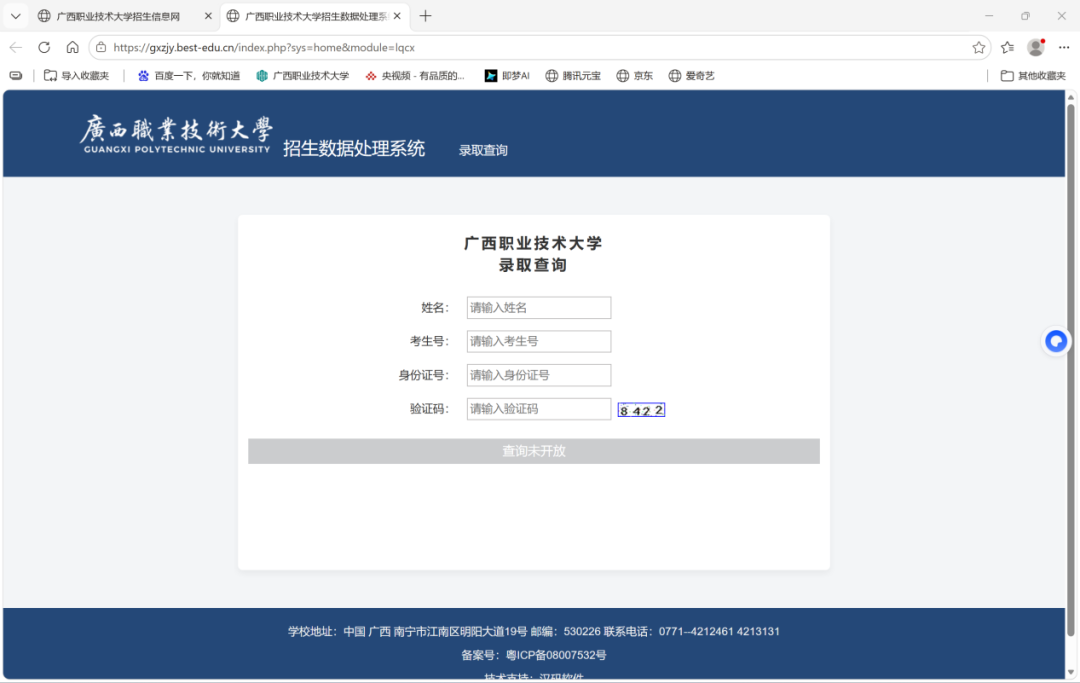Open the favorites list icon

tap(1007, 48)
